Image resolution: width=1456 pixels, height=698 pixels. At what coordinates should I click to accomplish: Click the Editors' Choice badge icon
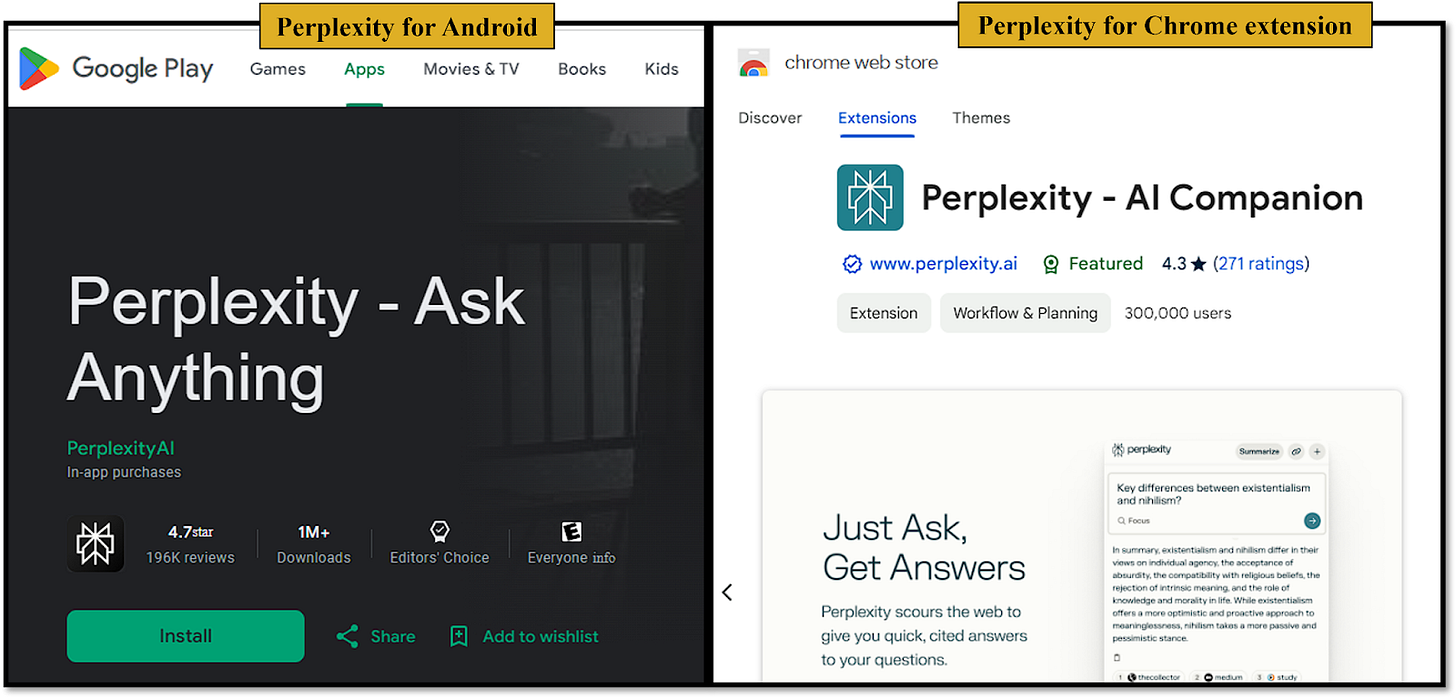pyautogui.click(x=439, y=531)
